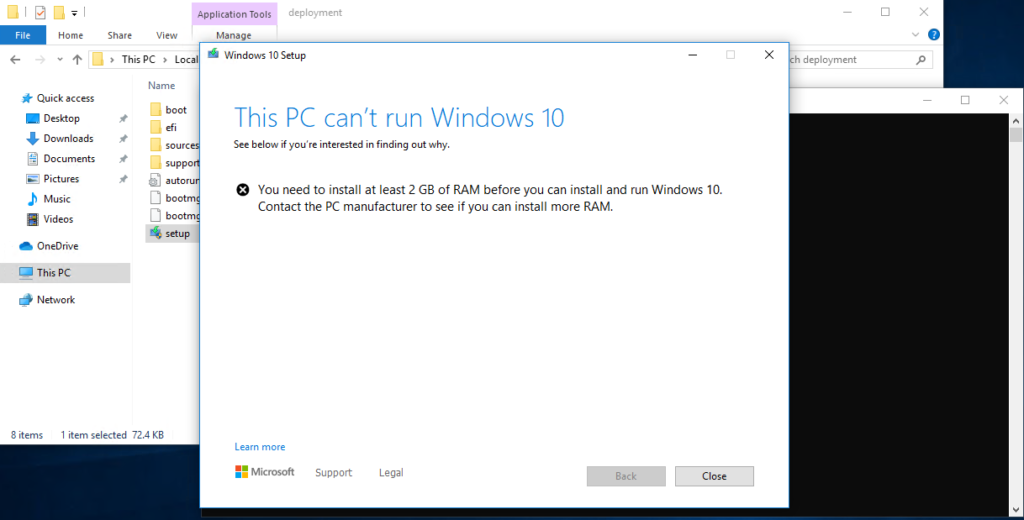Click the pin icon beside Documents
Screen dimensions: 1024x520
[123, 159]
